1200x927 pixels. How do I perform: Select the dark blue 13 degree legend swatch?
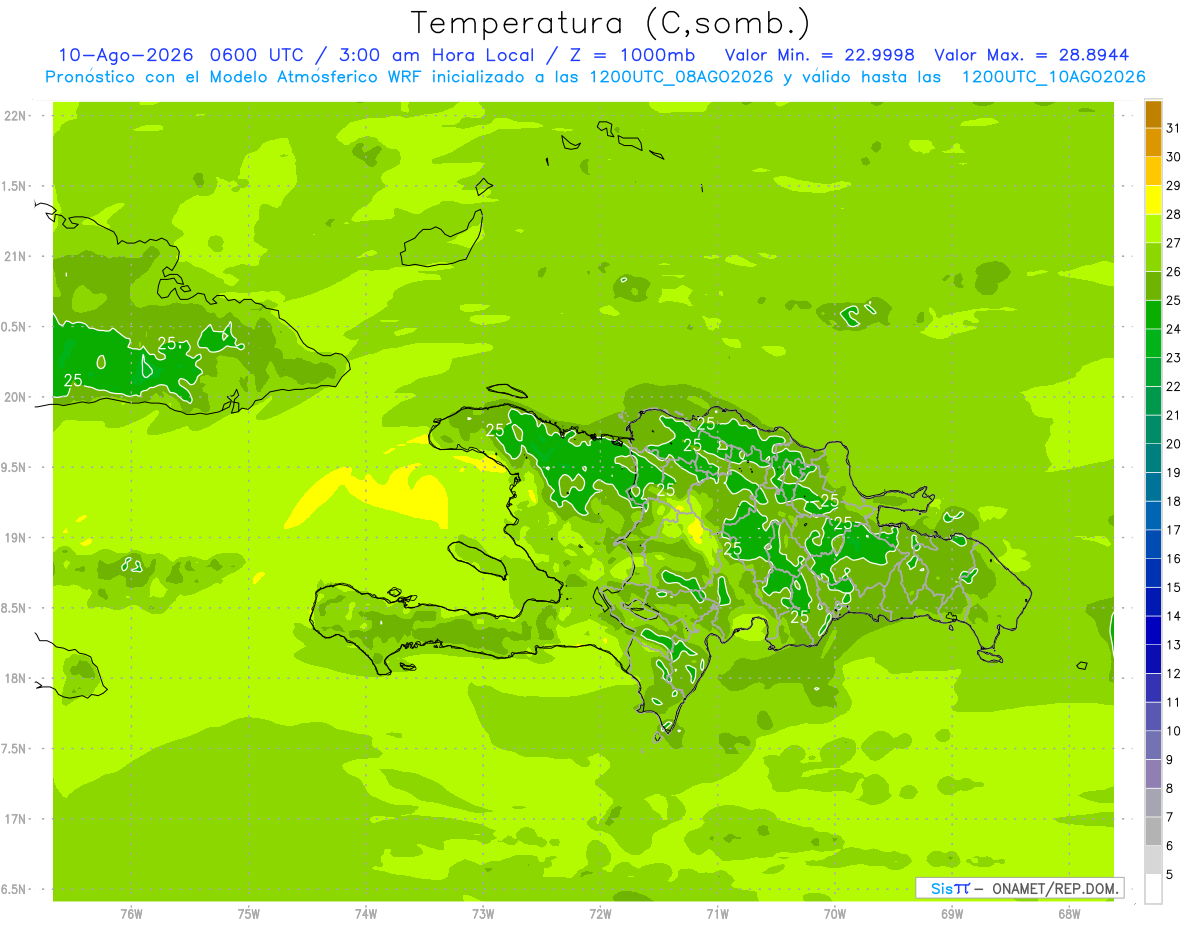[x=1153, y=631]
